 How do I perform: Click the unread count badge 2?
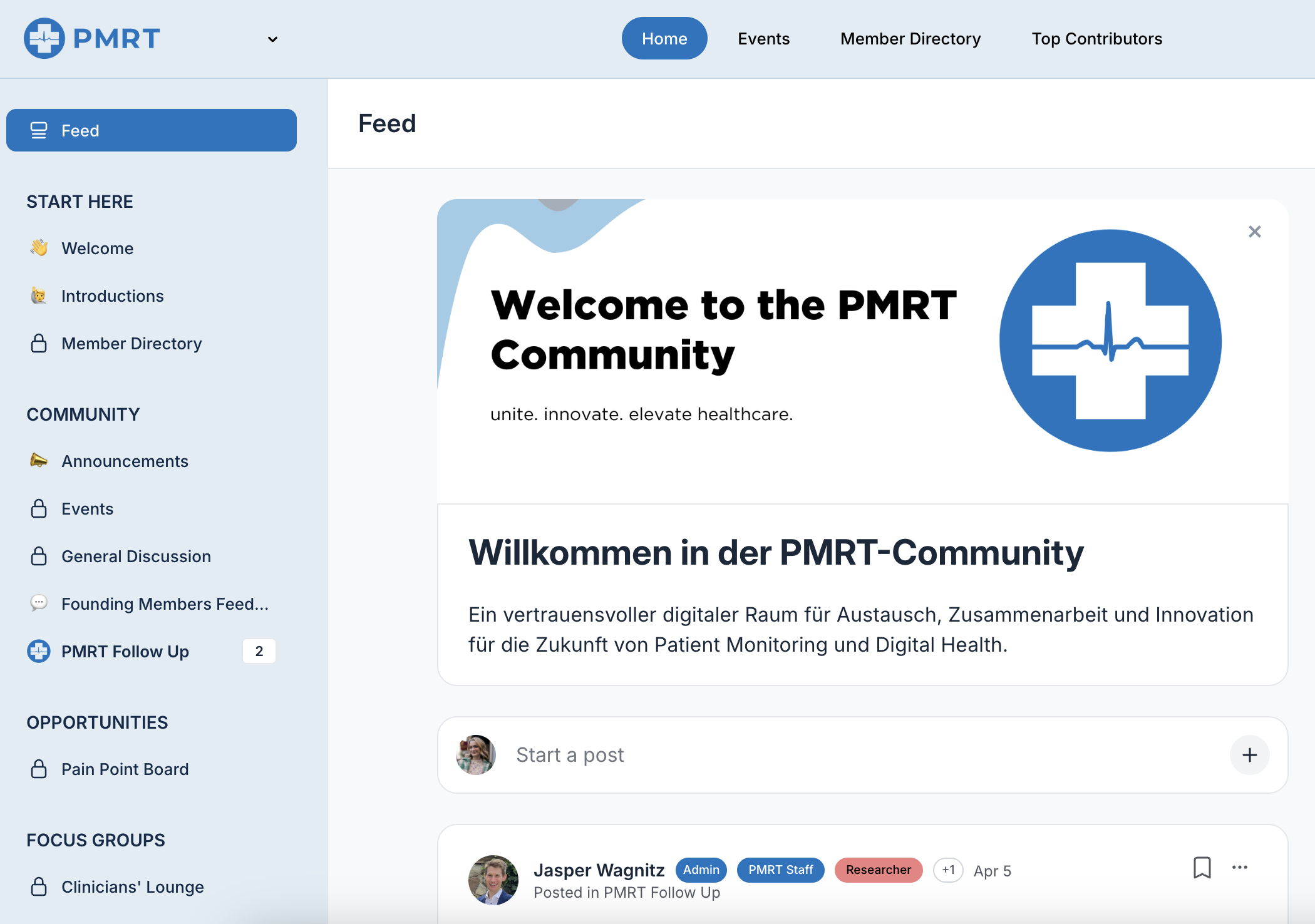259,651
